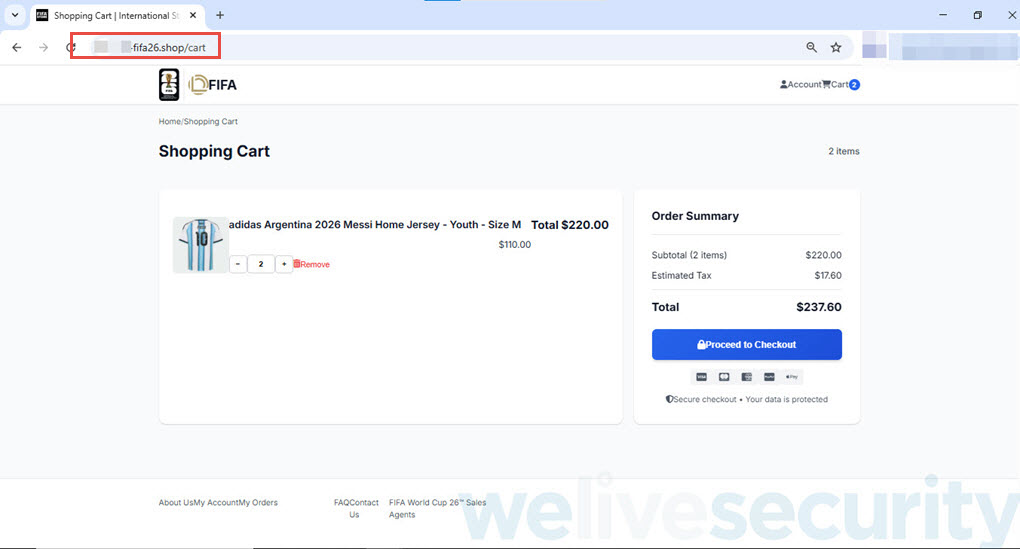The width and height of the screenshot is (1020, 549).
Task: Click the fourth payment card icon
Action: (x=769, y=377)
